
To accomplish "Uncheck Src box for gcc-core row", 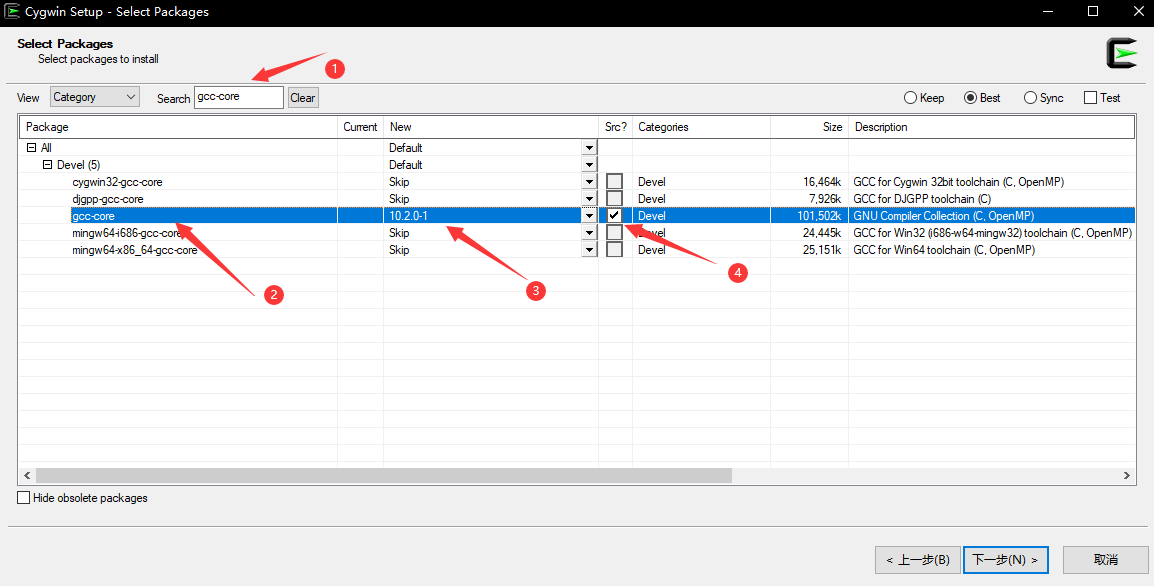I will coord(615,216).
